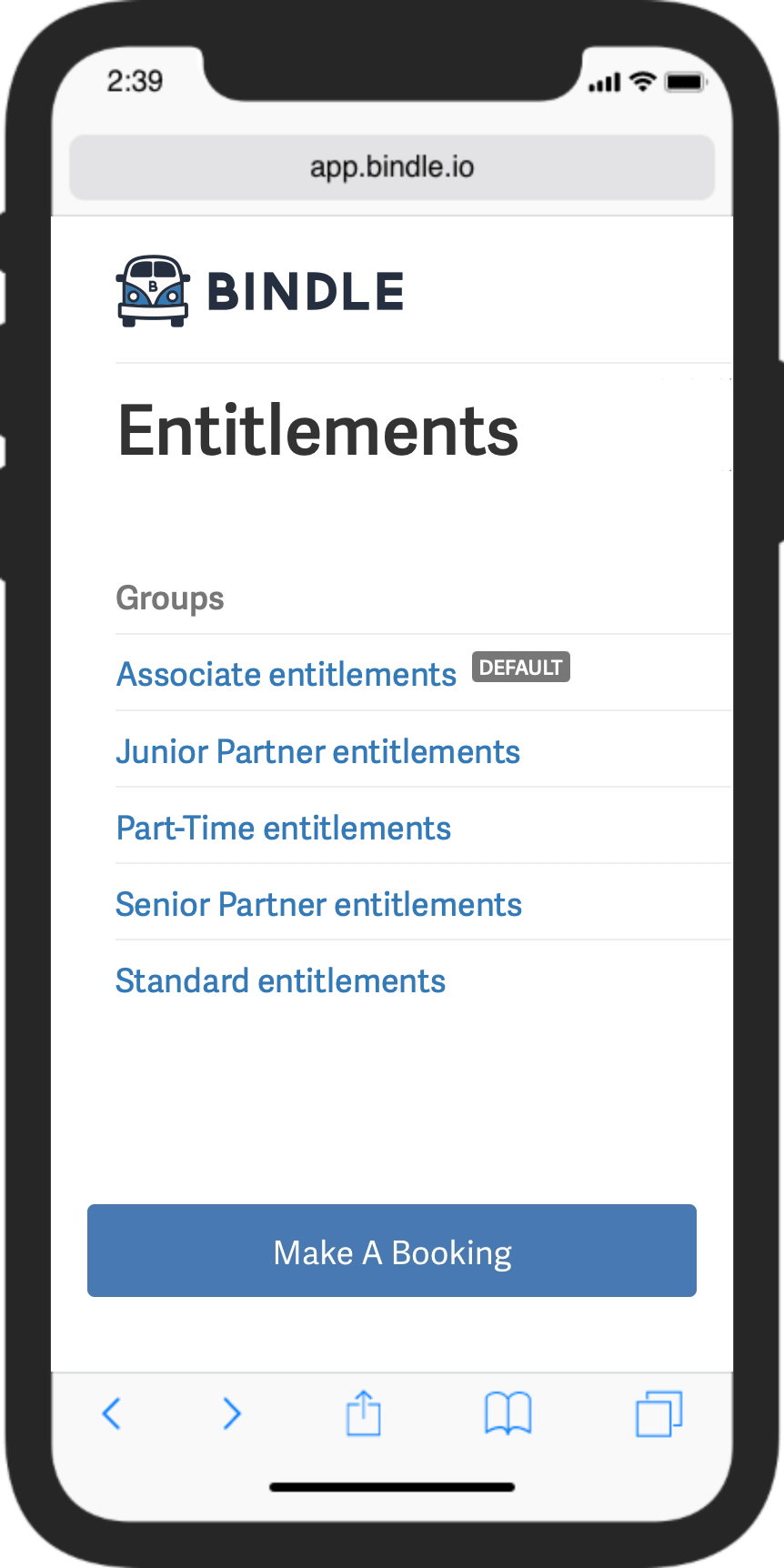Tap the Safari forward arrow
This screenshot has width=784, height=1568.
pyautogui.click(x=232, y=1413)
